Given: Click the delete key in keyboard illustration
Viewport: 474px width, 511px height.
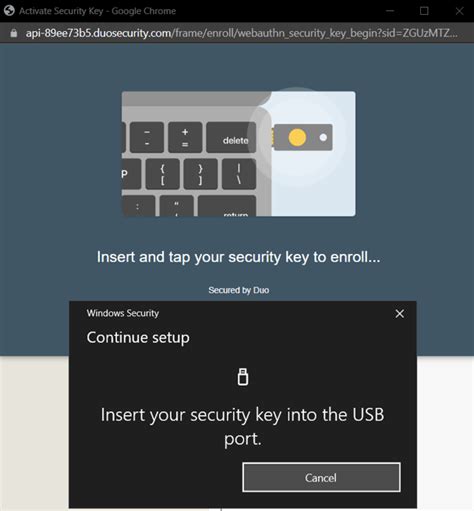Looking at the screenshot, I should [231, 137].
